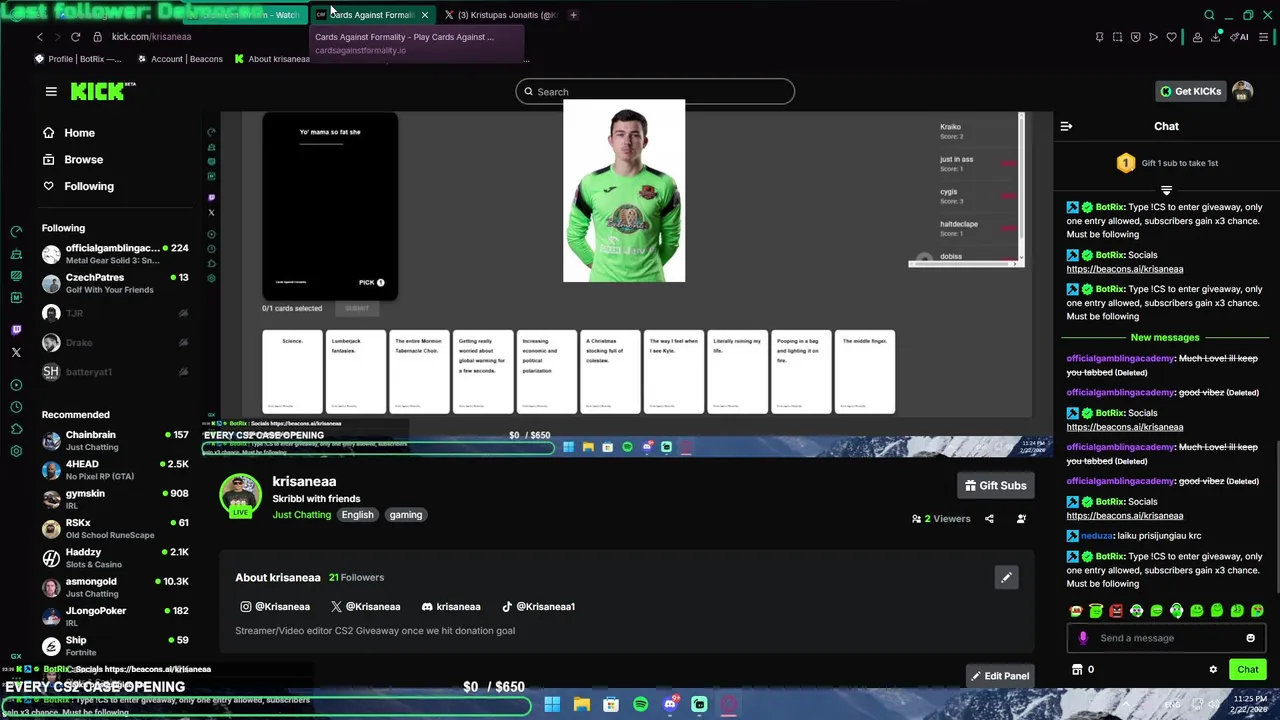Screen dimensions: 1280x720
Task: Open 4HEAD recommended channel
Action: tap(115, 470)
